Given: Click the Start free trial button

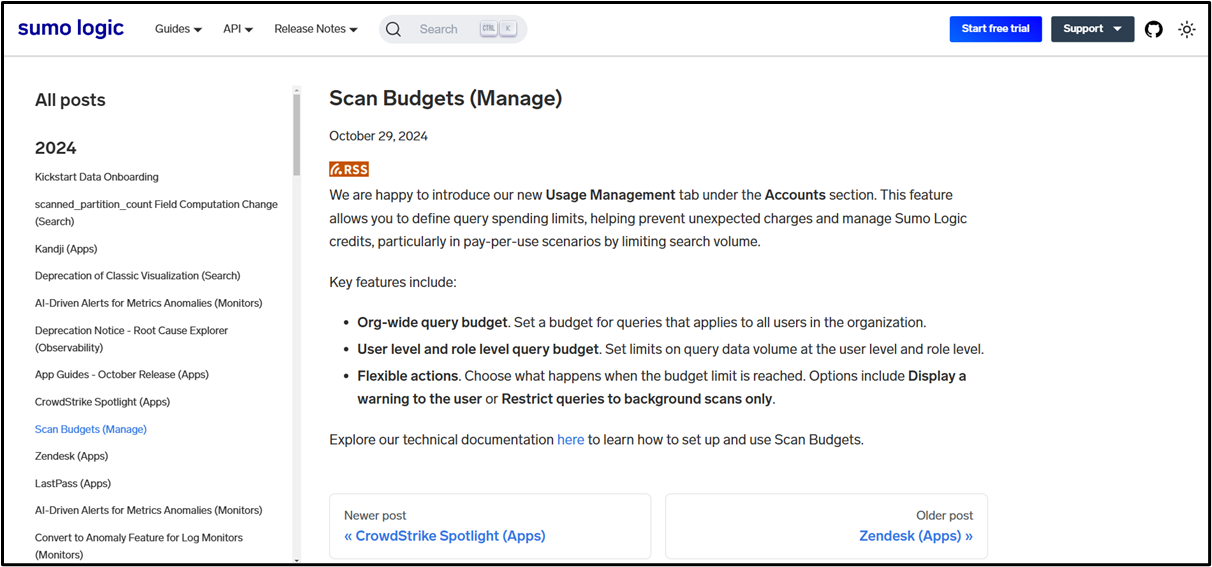Looking at the screenshot, I should [995, 29].
